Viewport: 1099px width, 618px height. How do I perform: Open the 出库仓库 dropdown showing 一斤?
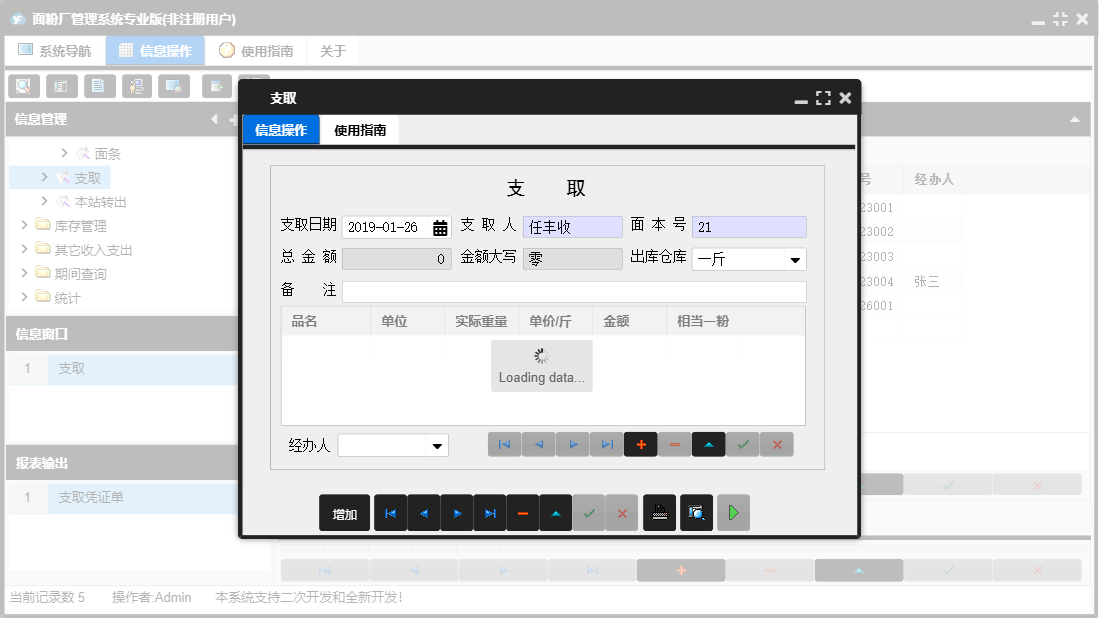[797, 258]
